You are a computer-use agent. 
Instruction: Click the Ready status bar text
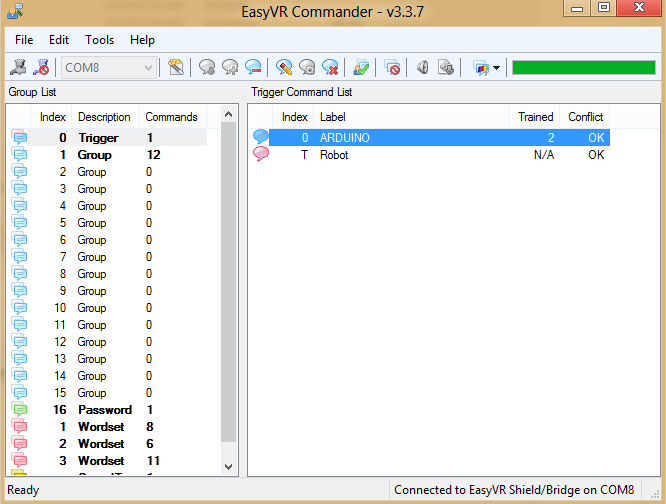click(23, 490)
